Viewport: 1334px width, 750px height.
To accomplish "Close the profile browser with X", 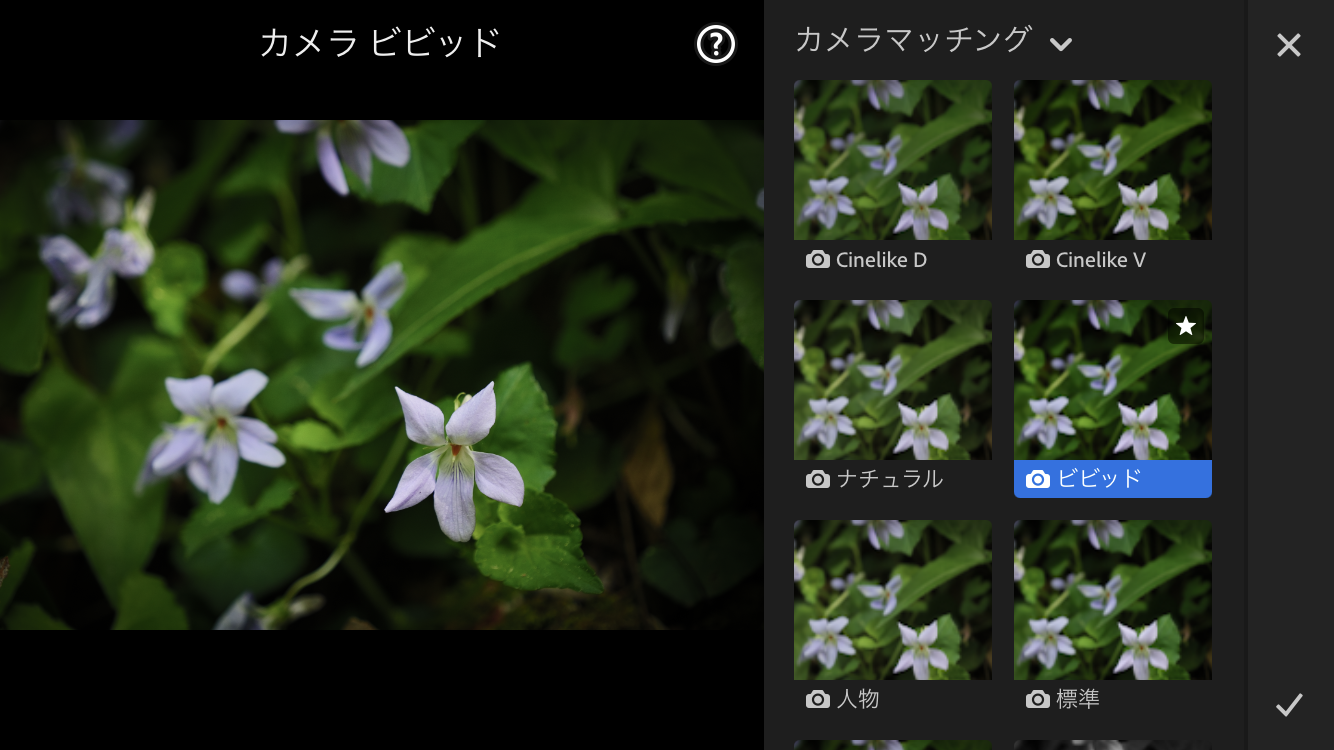I will click(x=1289, y=45).
